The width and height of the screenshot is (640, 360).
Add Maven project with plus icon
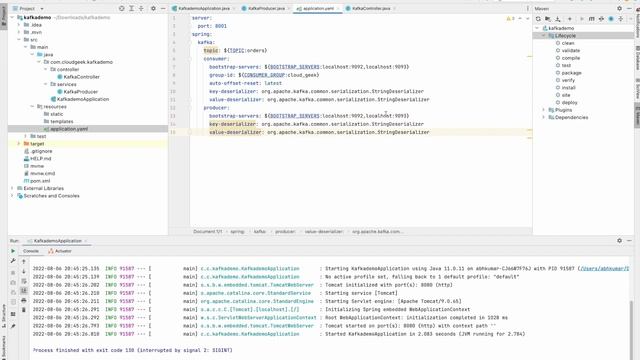tap(569, 19)
